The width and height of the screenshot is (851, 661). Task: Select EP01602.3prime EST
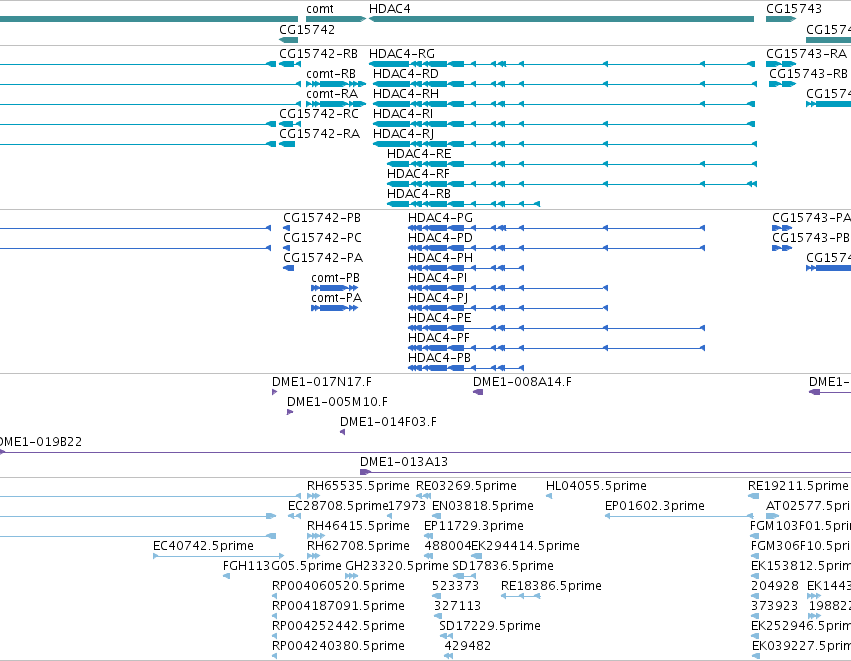tap(679, 516)
